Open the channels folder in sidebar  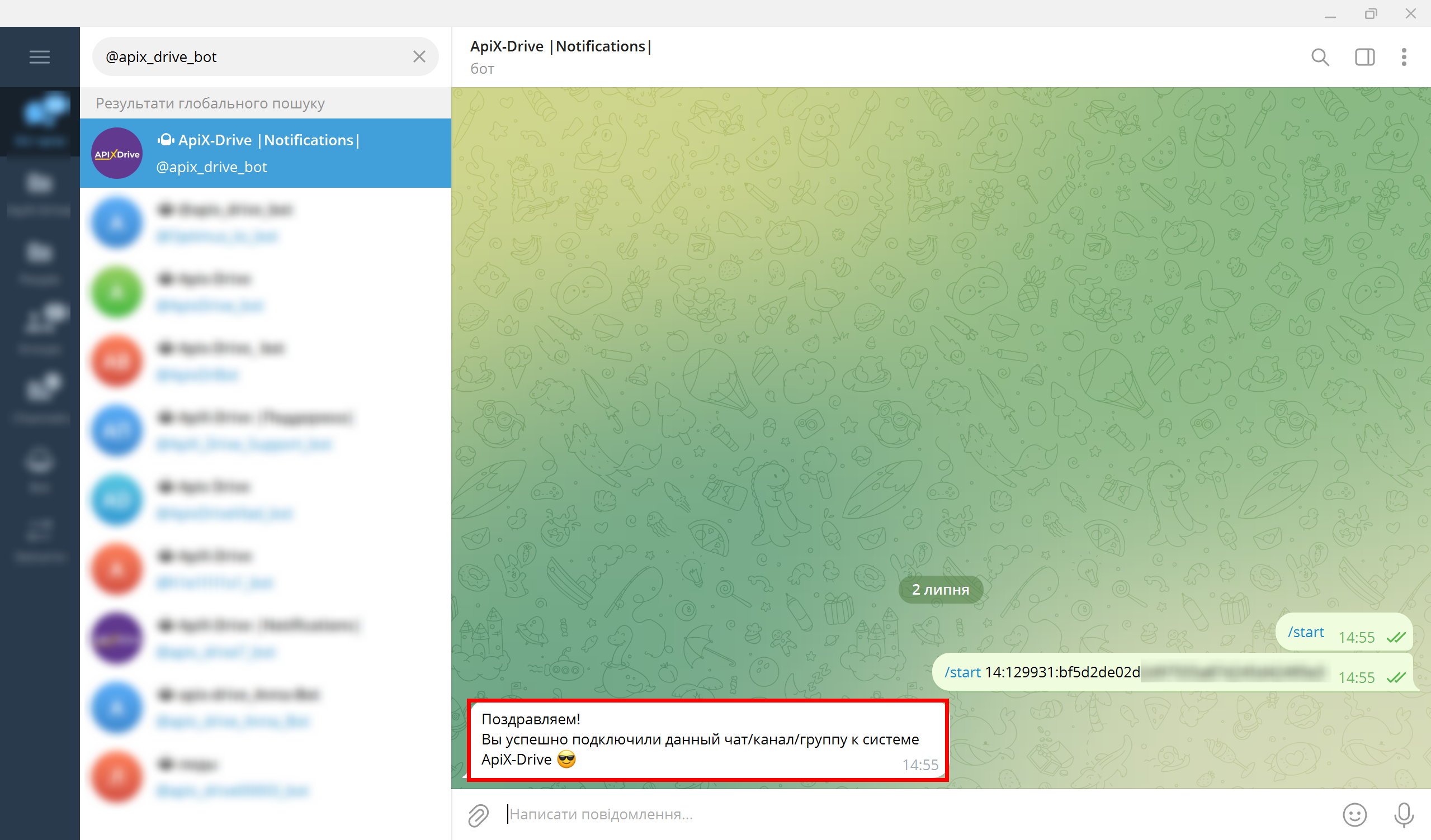click(x=40, y=399)
